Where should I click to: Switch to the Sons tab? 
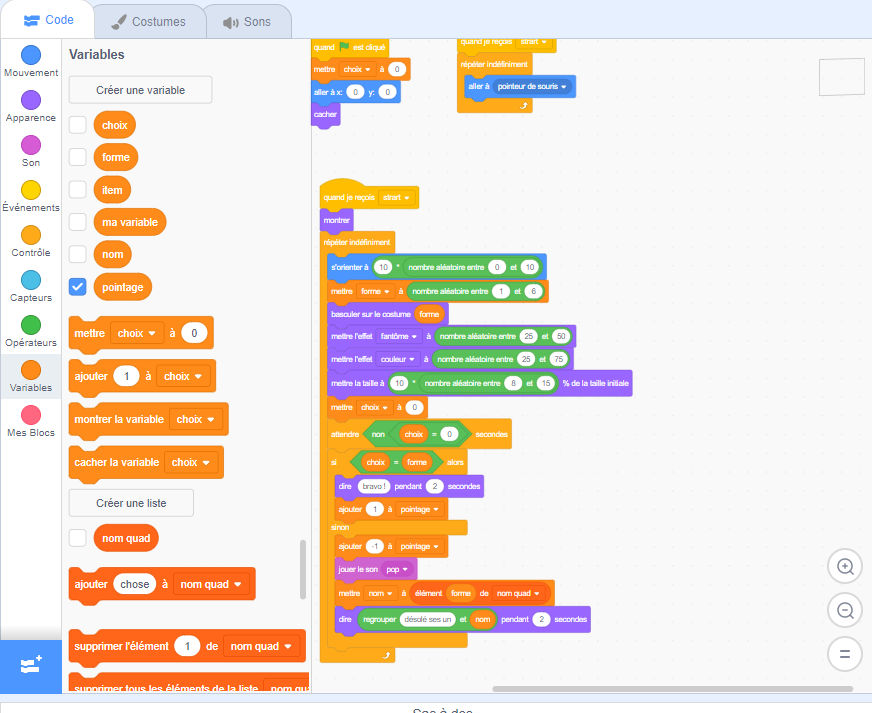tap(248, 22)
